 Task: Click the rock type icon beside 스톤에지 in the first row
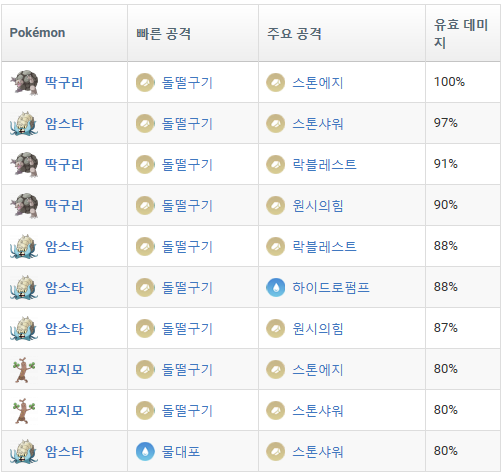click(276, 82)
